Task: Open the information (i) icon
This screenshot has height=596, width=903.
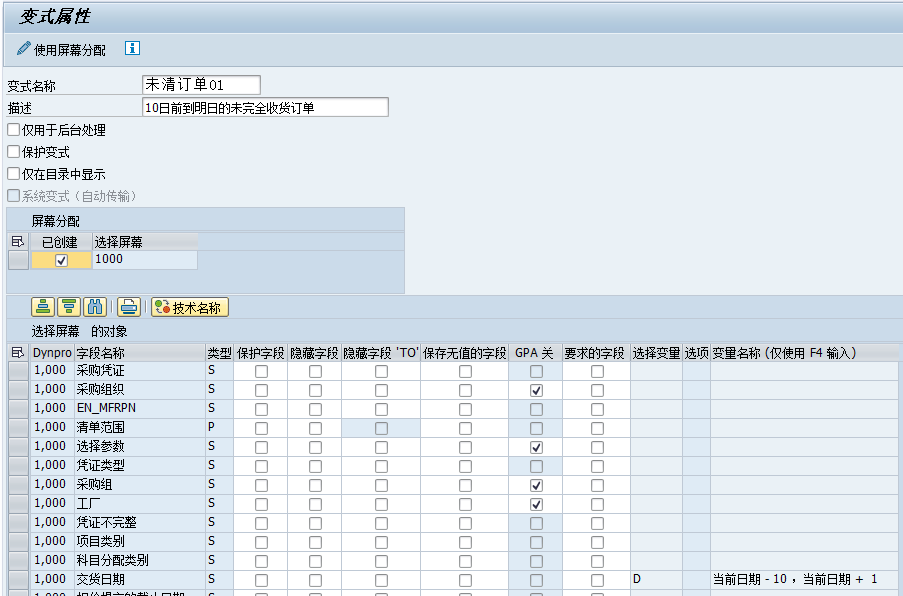Action: click(132, 48)
